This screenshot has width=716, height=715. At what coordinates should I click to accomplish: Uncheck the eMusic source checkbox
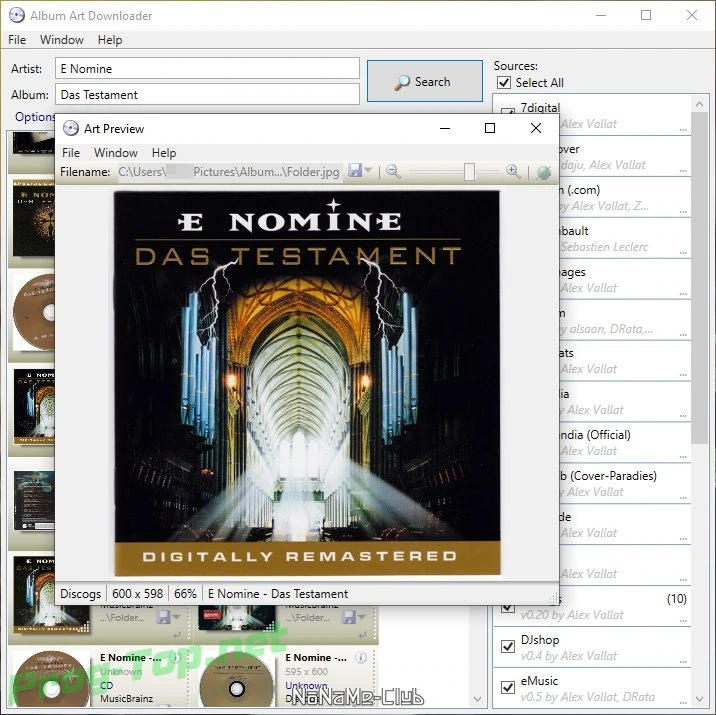click(508, 687)
